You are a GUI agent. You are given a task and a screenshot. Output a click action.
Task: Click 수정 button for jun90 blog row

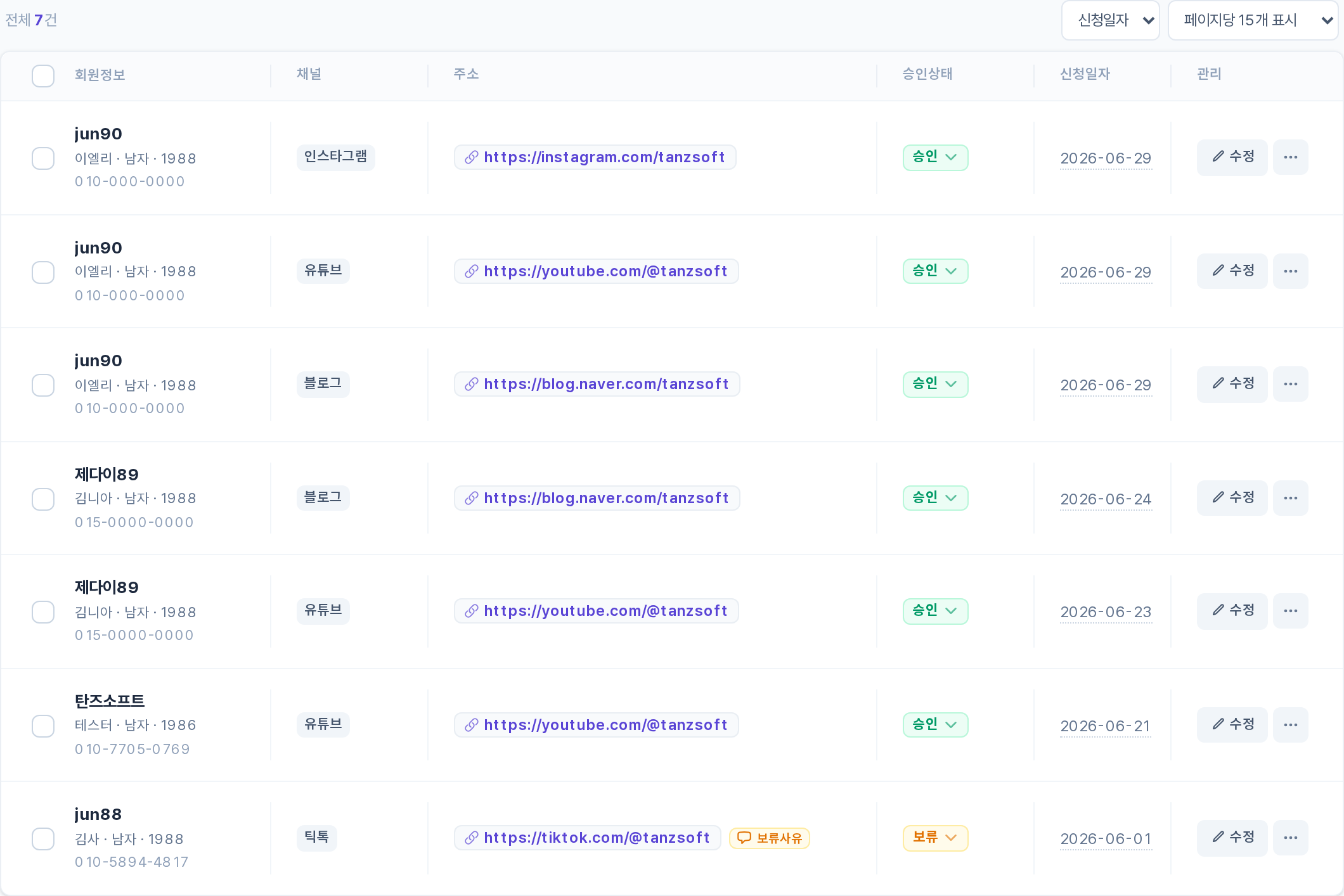[1232, 384]
